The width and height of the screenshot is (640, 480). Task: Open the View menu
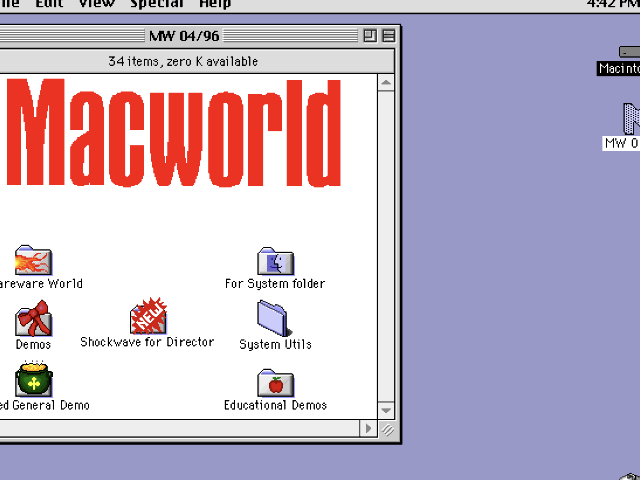(96, 4)
